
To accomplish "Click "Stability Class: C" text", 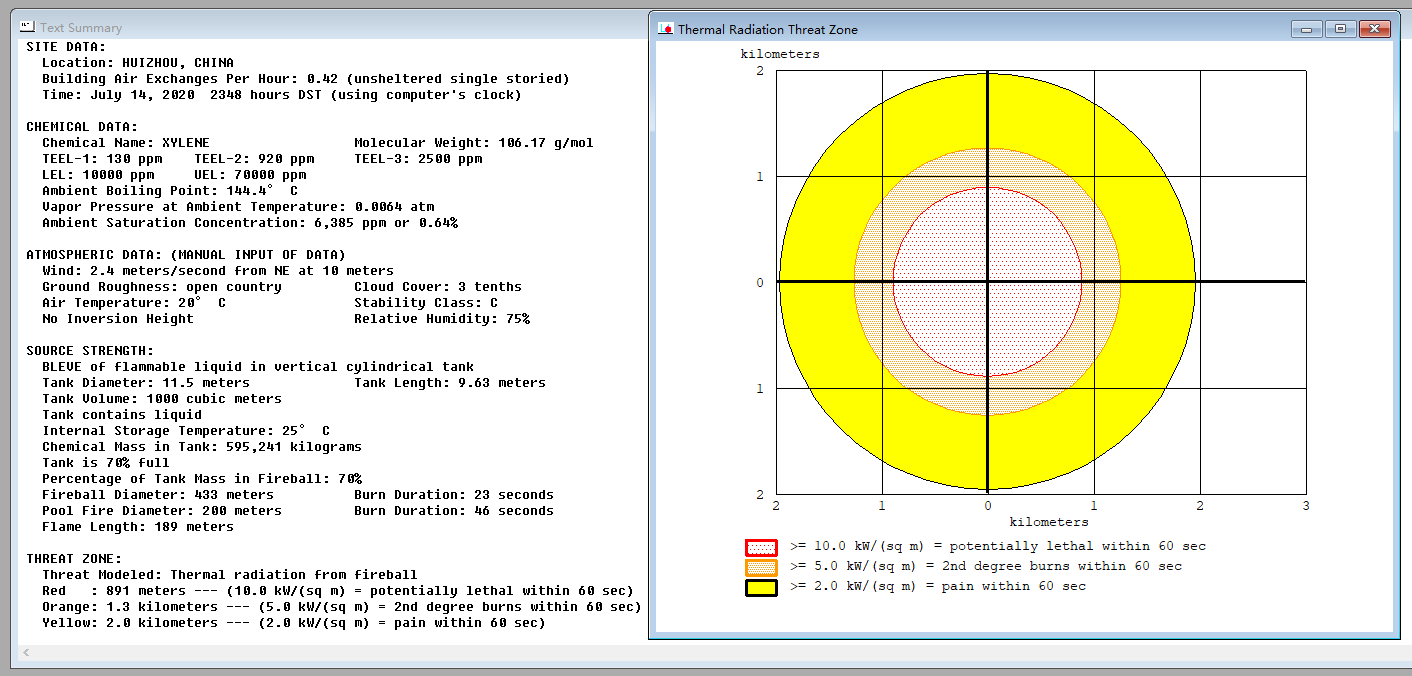I will pos(426,303).
